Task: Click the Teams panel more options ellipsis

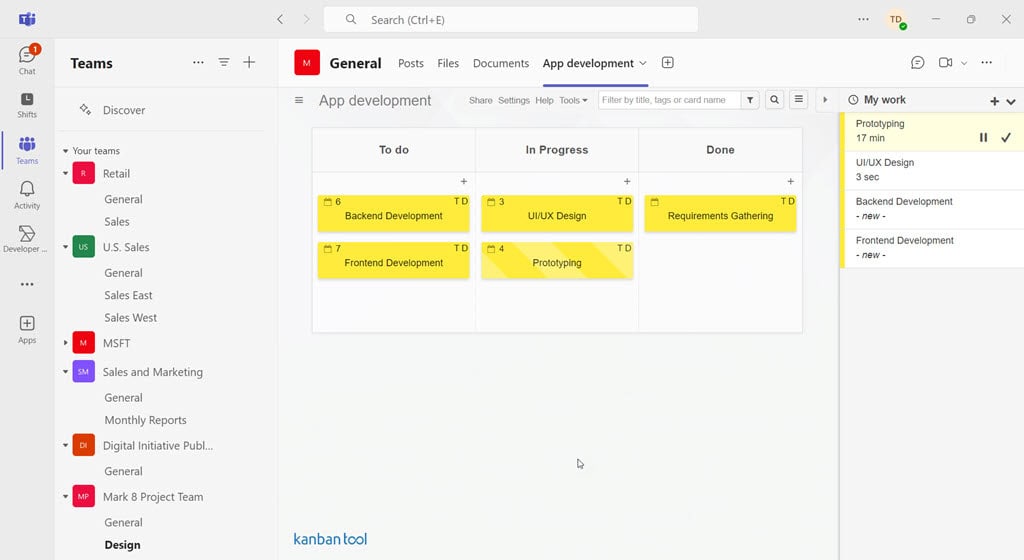Action: [198, 63]
